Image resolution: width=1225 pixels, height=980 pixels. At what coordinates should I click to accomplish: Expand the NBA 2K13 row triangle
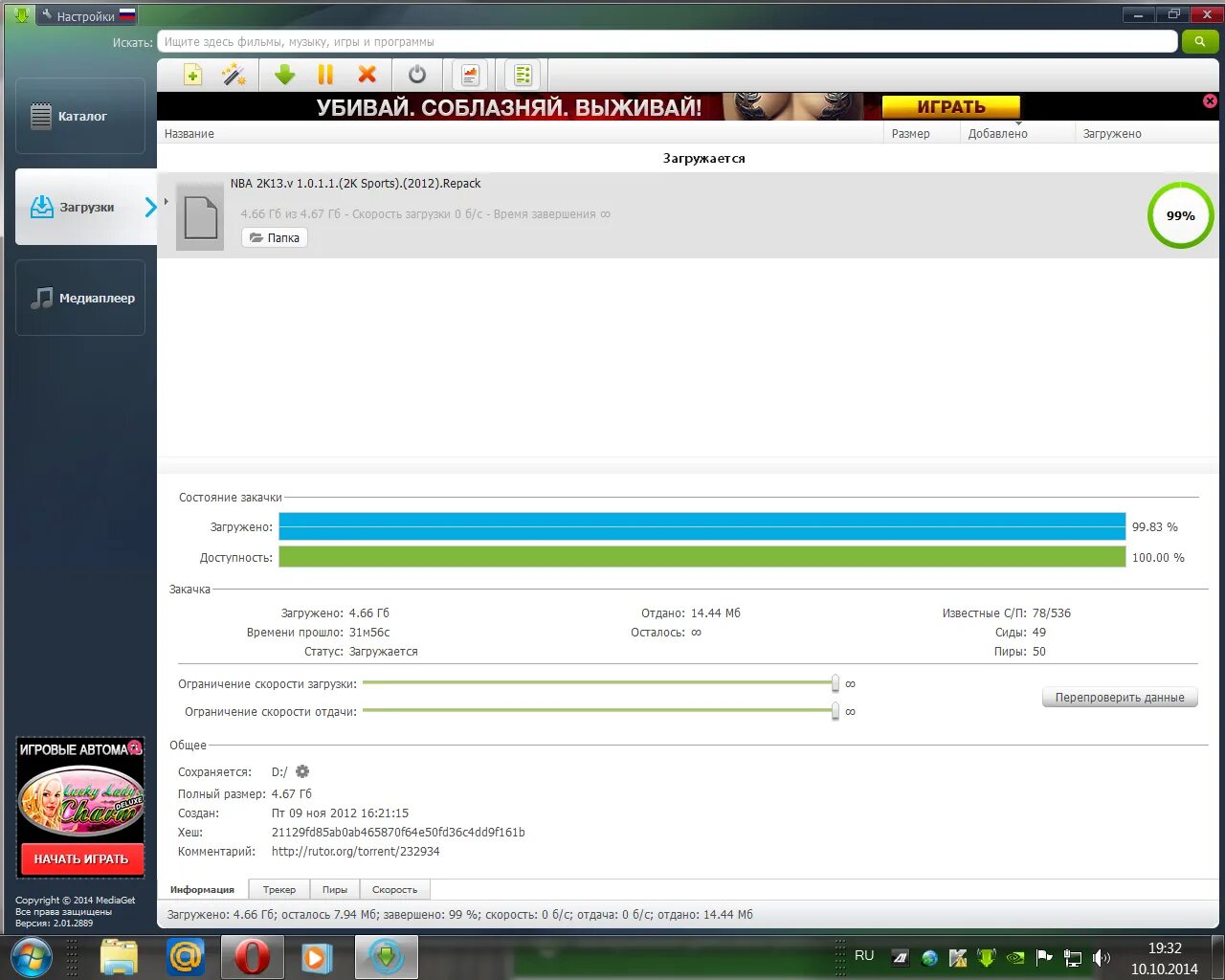[166, 202]
